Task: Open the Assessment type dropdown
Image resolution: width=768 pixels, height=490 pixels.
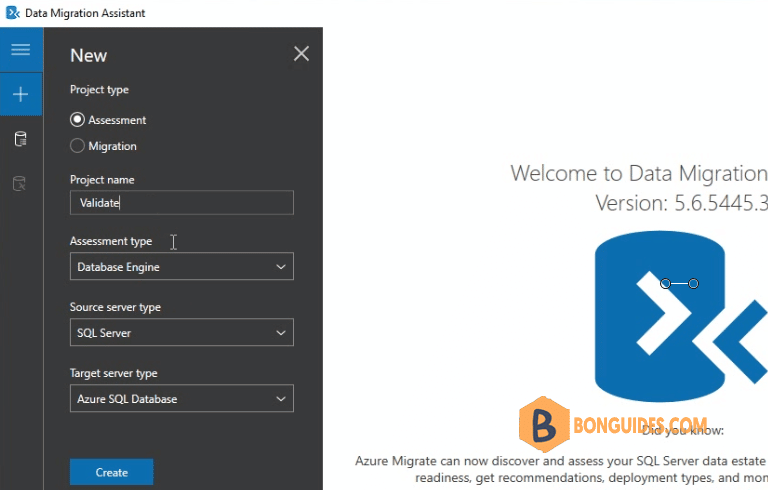Action: [x=182, y=267]
